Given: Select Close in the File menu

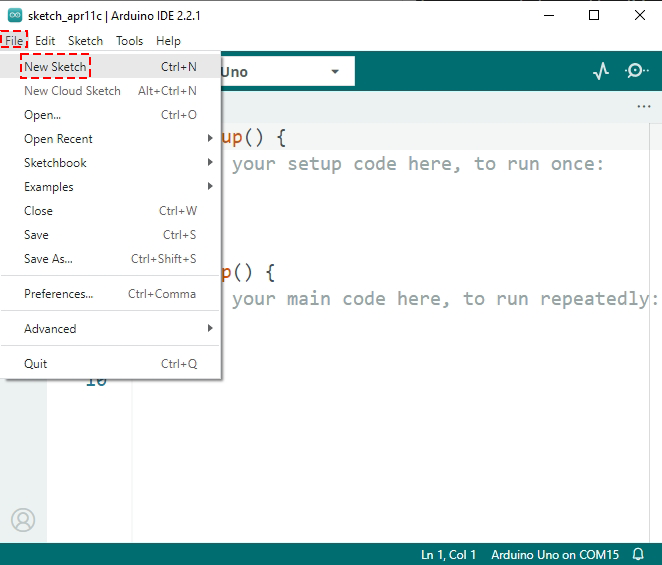Looking at the screenshot, I should click(x=111, y=211).
